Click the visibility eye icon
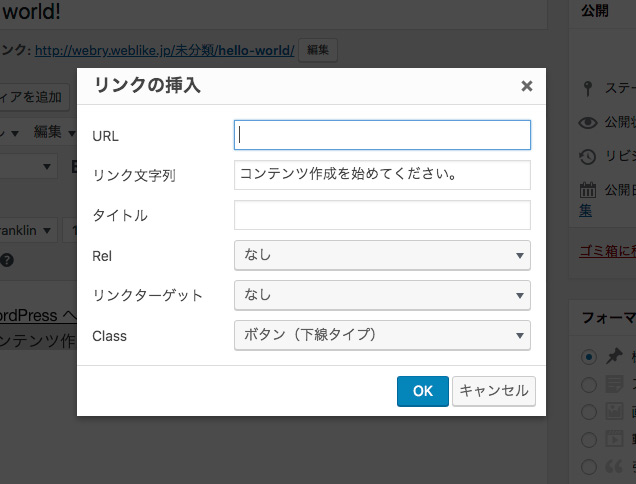 (x=589, y=122)
